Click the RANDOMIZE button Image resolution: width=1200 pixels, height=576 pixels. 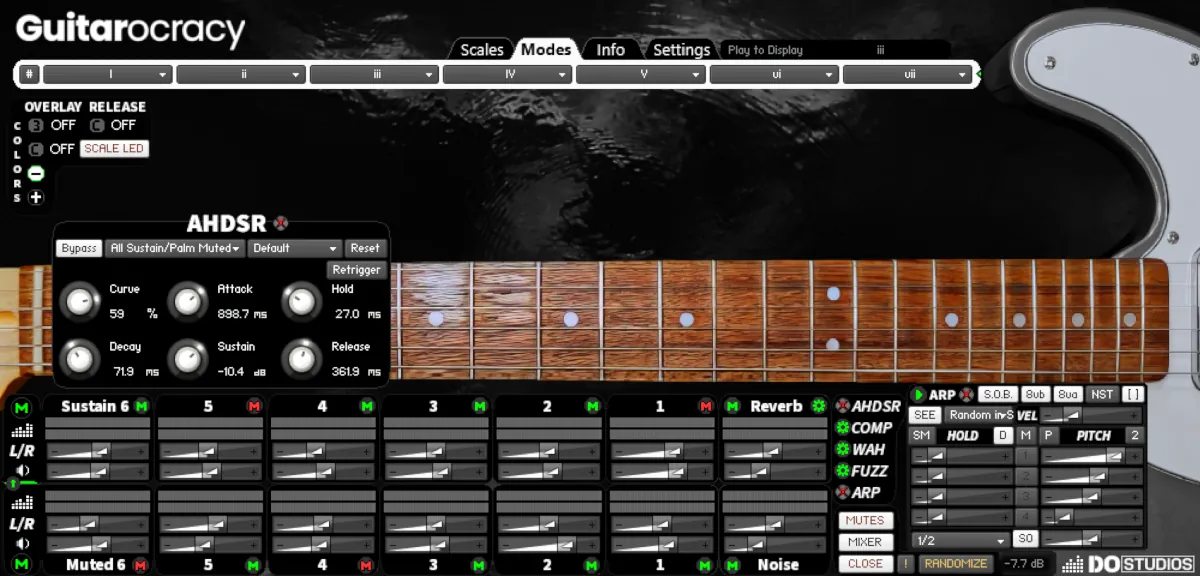point(956,563)
